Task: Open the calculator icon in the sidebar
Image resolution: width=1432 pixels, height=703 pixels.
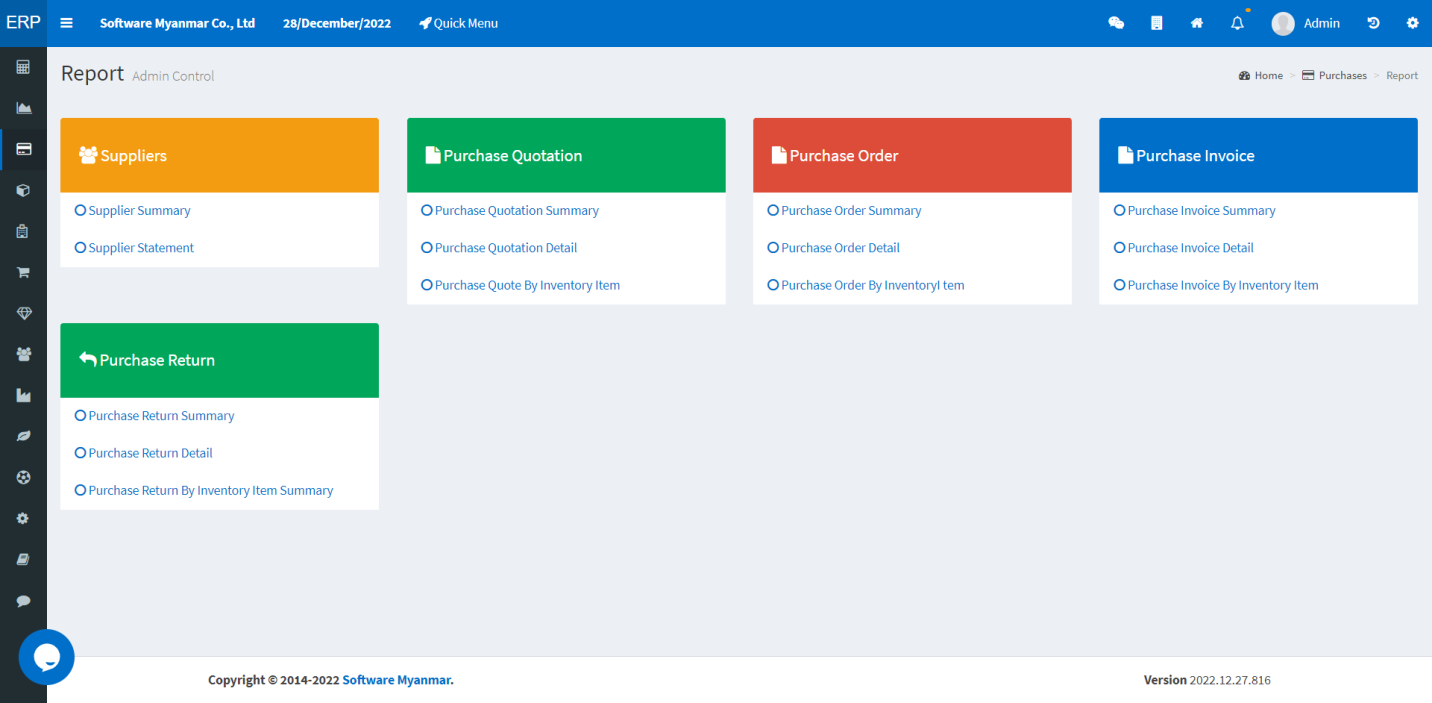Action: tap(23, 67)
